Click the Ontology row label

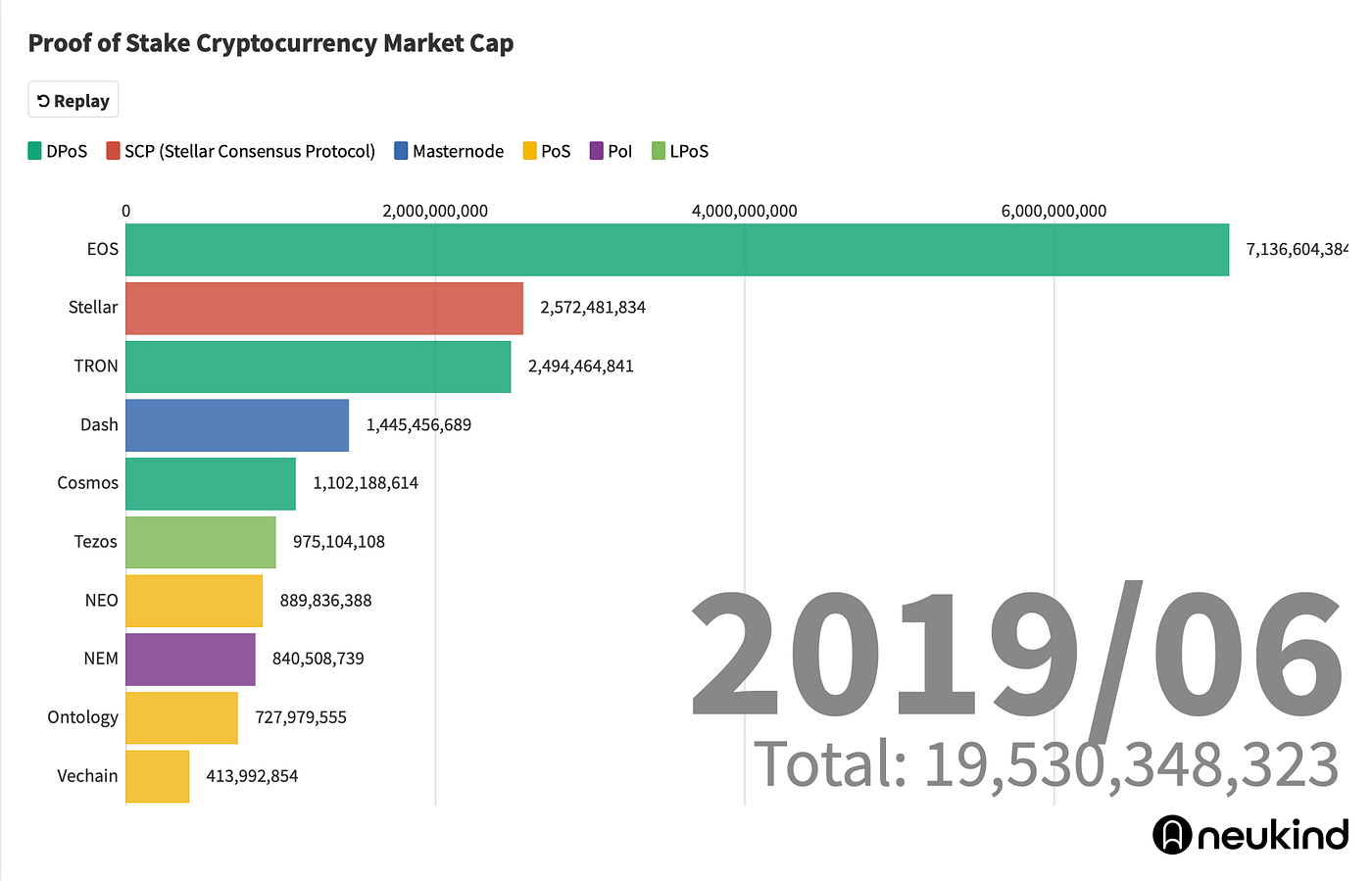click(83, 717)
